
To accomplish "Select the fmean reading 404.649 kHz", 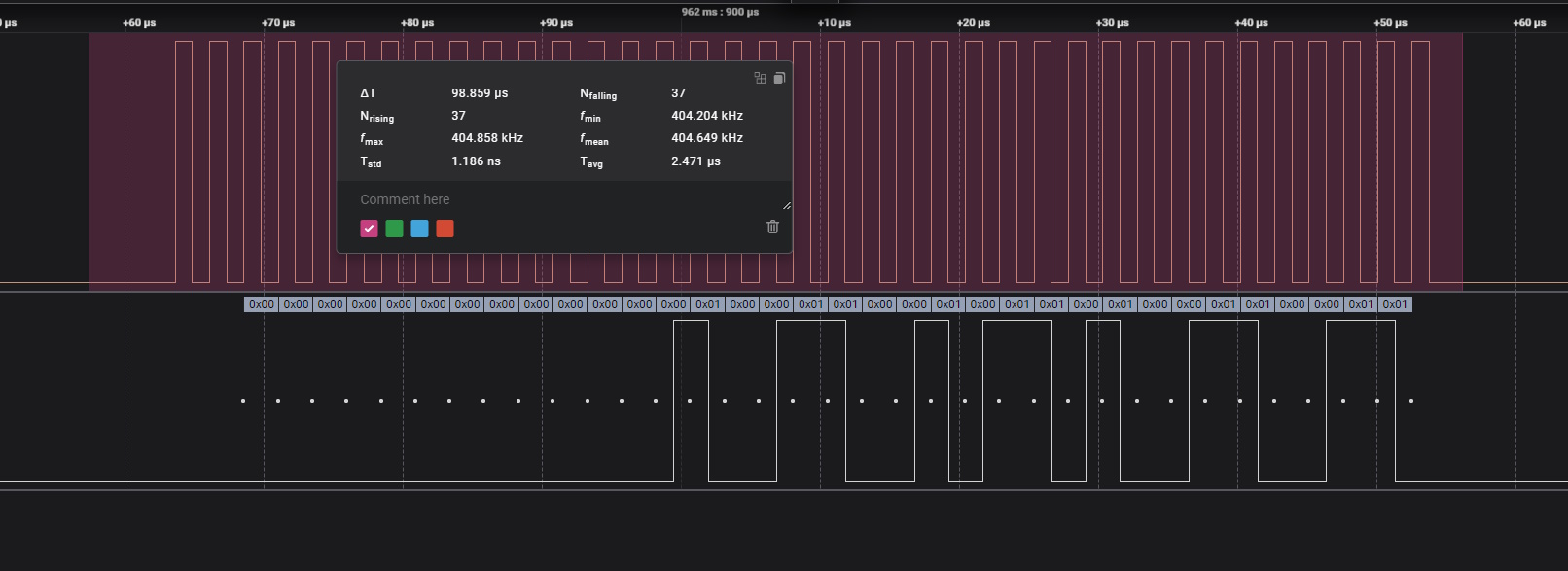I will pyautogui.click(x=707, y=138).
